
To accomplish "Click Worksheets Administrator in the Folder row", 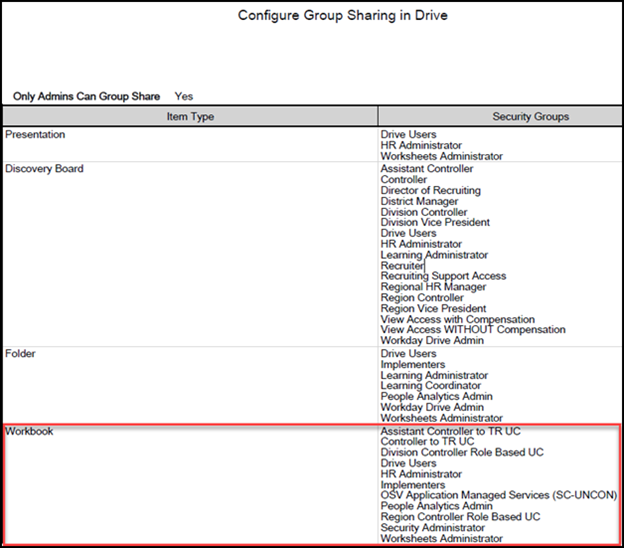I will pos(441,418).
